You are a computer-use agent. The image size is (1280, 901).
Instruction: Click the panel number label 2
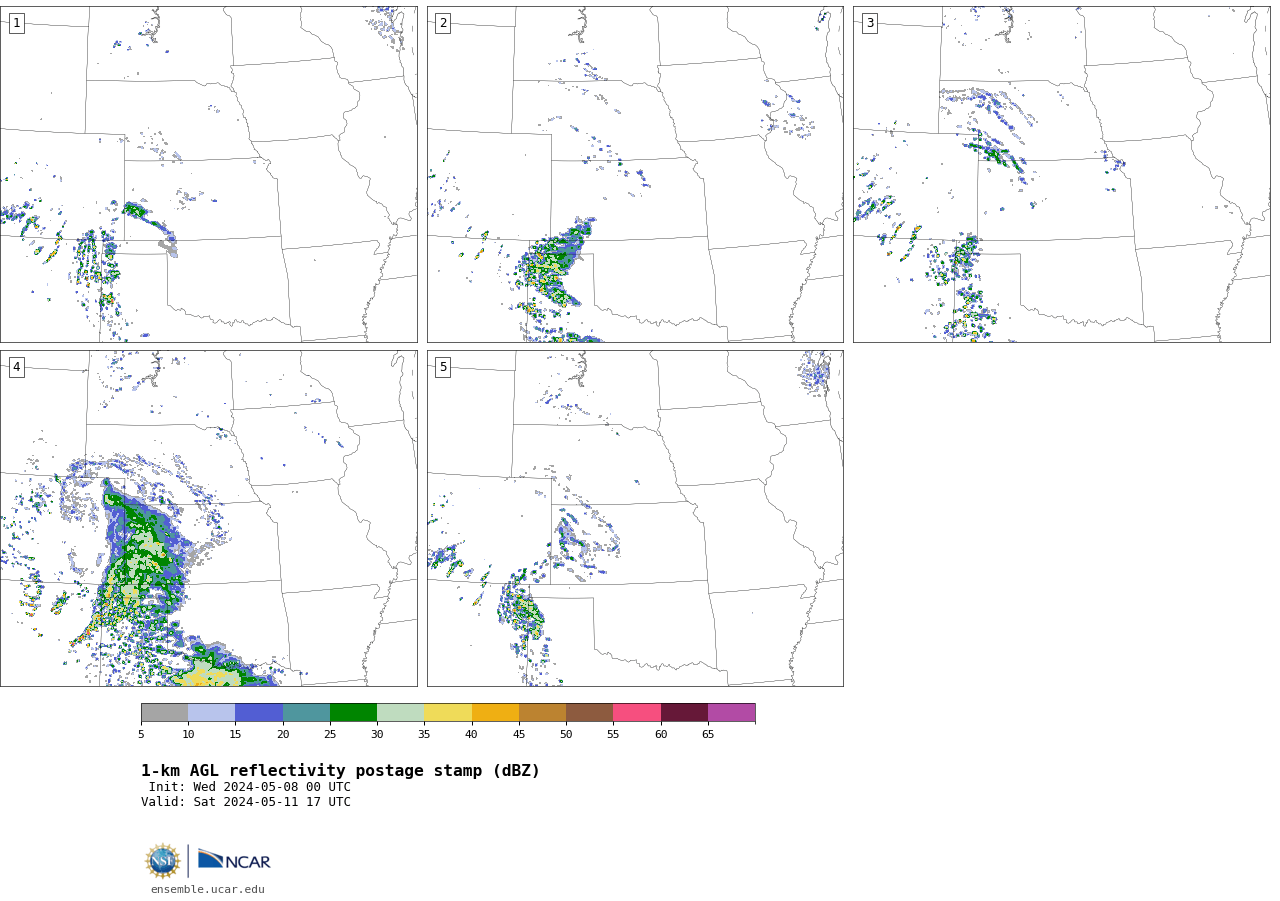[x=443, y=23]
